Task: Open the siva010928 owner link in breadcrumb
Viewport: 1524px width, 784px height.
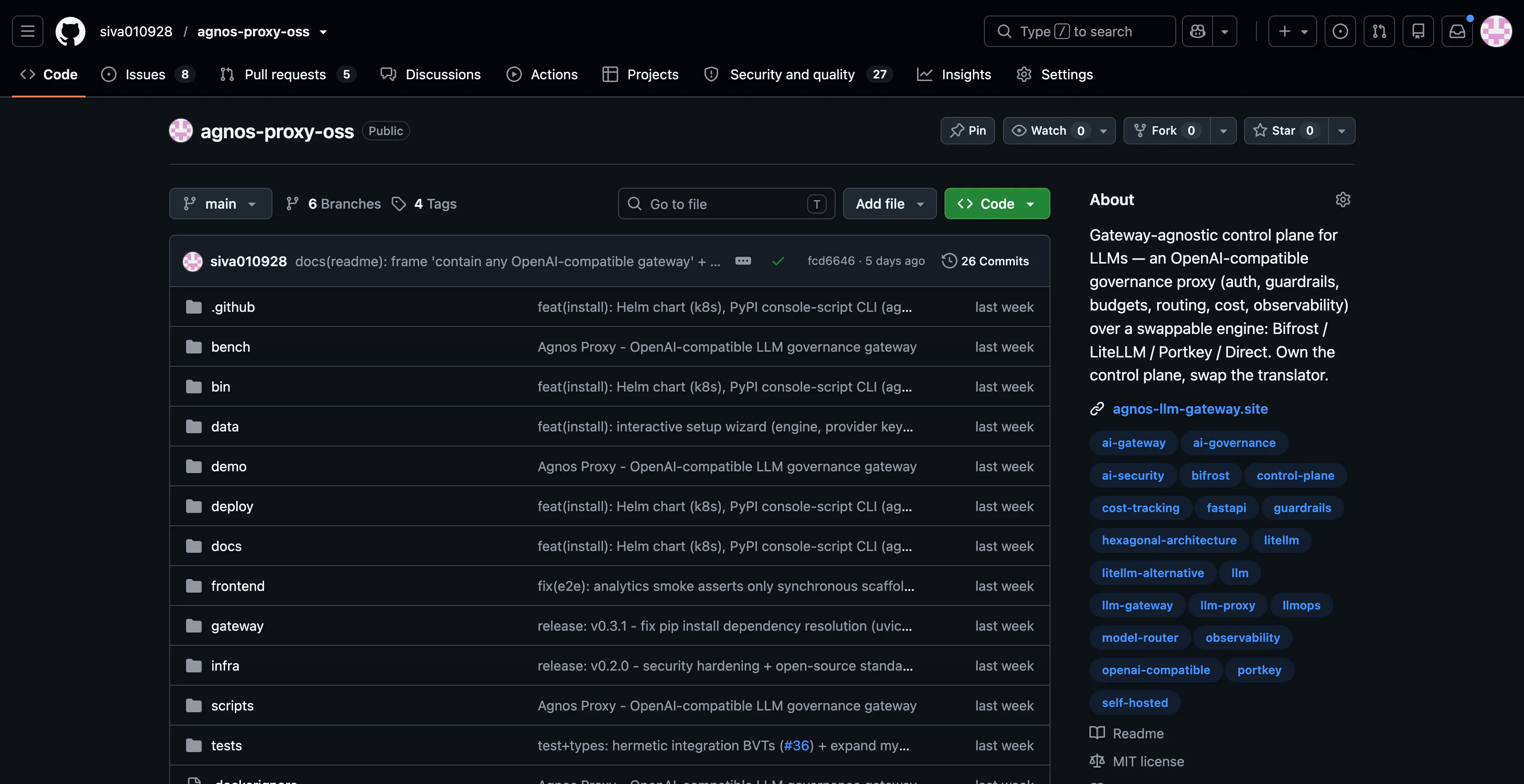Action: click(136, 31)
